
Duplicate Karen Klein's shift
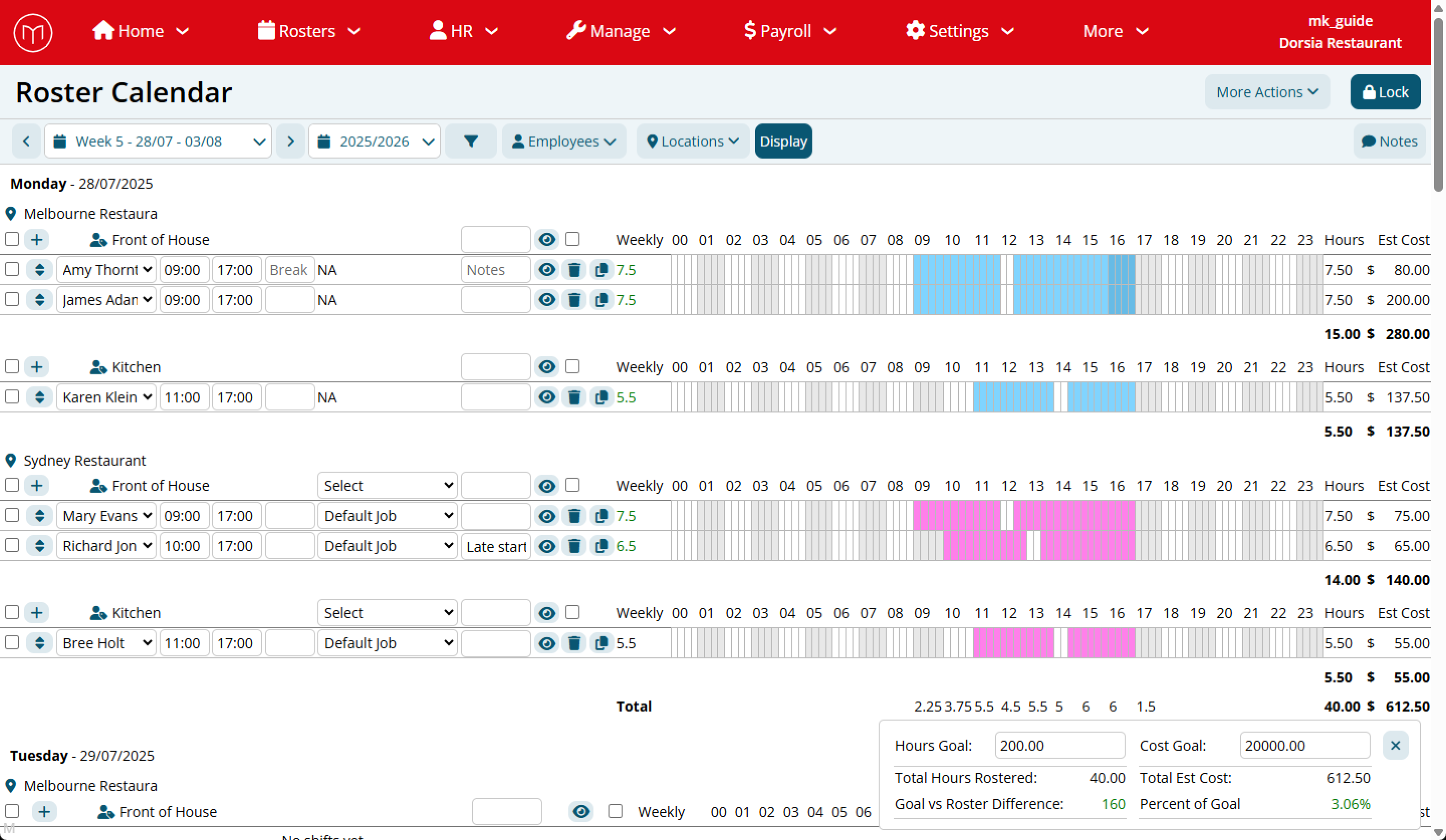pos(601,397)
